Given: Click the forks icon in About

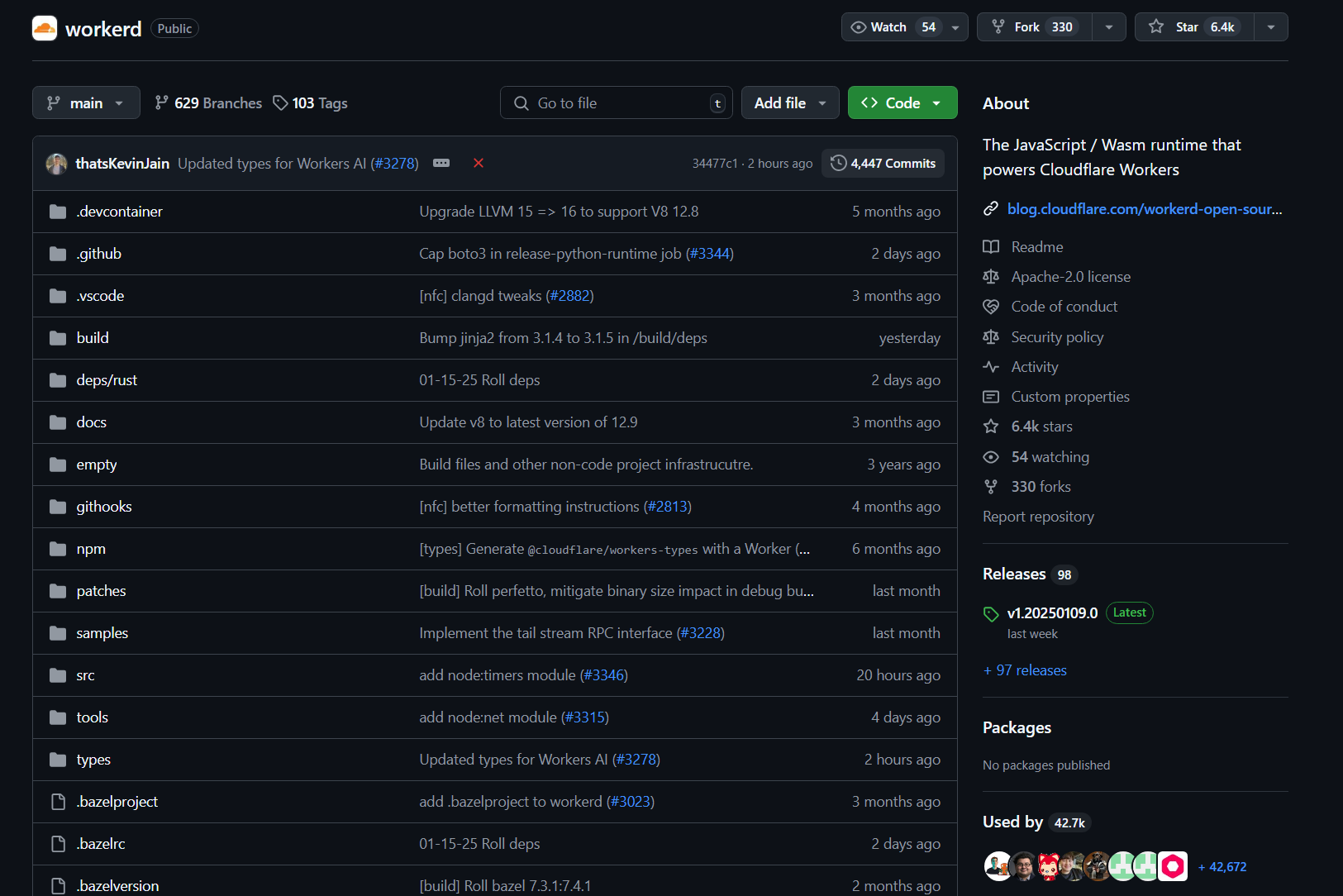Looking at the screenshot, I should 991,487.
